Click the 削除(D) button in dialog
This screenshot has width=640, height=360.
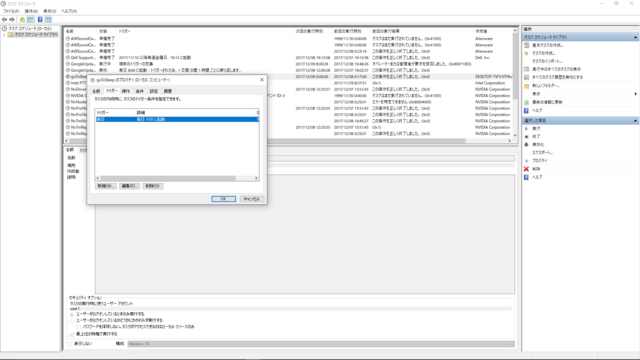click(x=153, y=186)
